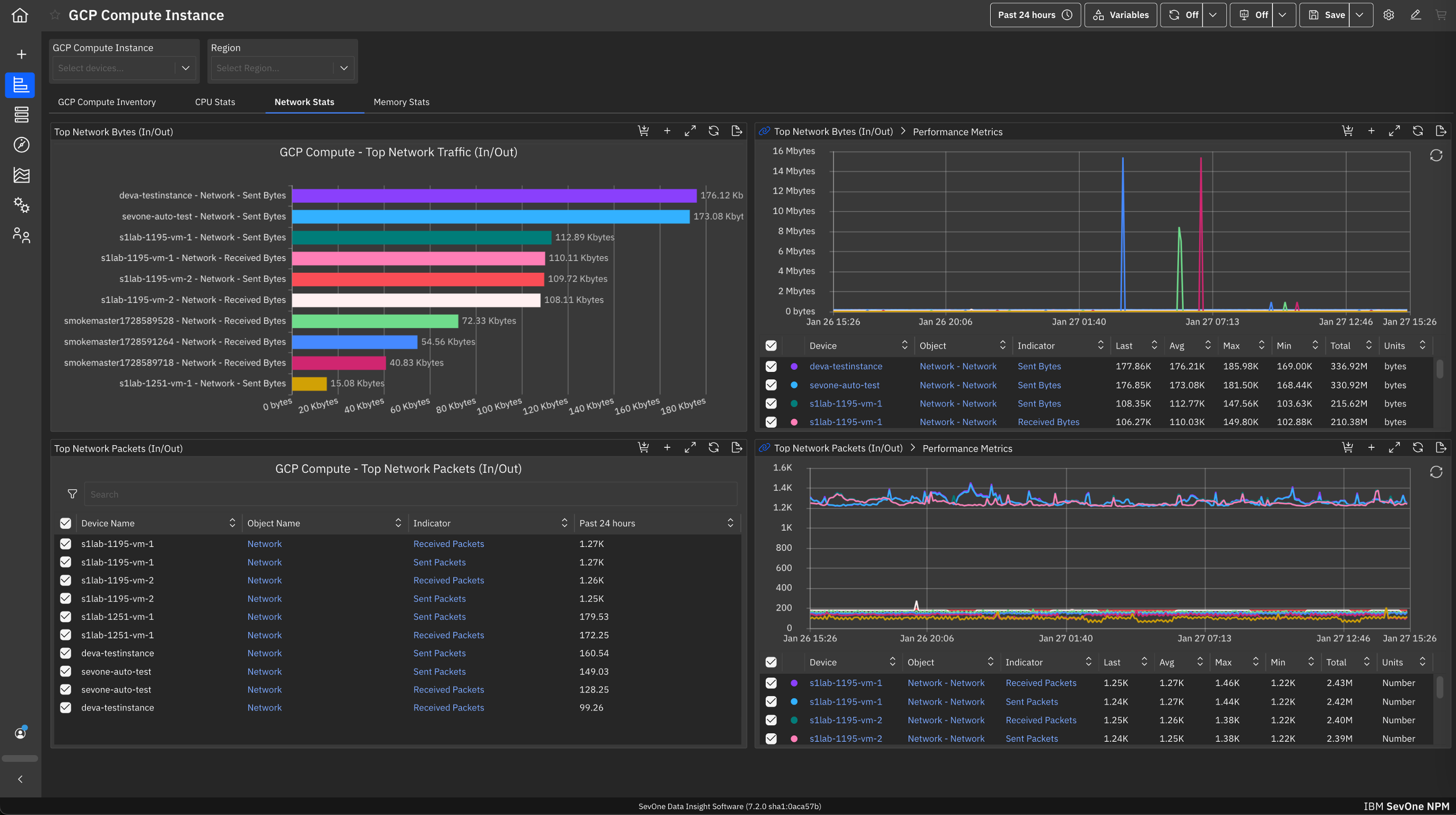Switch to the Memory Stats tab
The height and width of the screenshot is (815, 1456).
(x=401, y=102)
